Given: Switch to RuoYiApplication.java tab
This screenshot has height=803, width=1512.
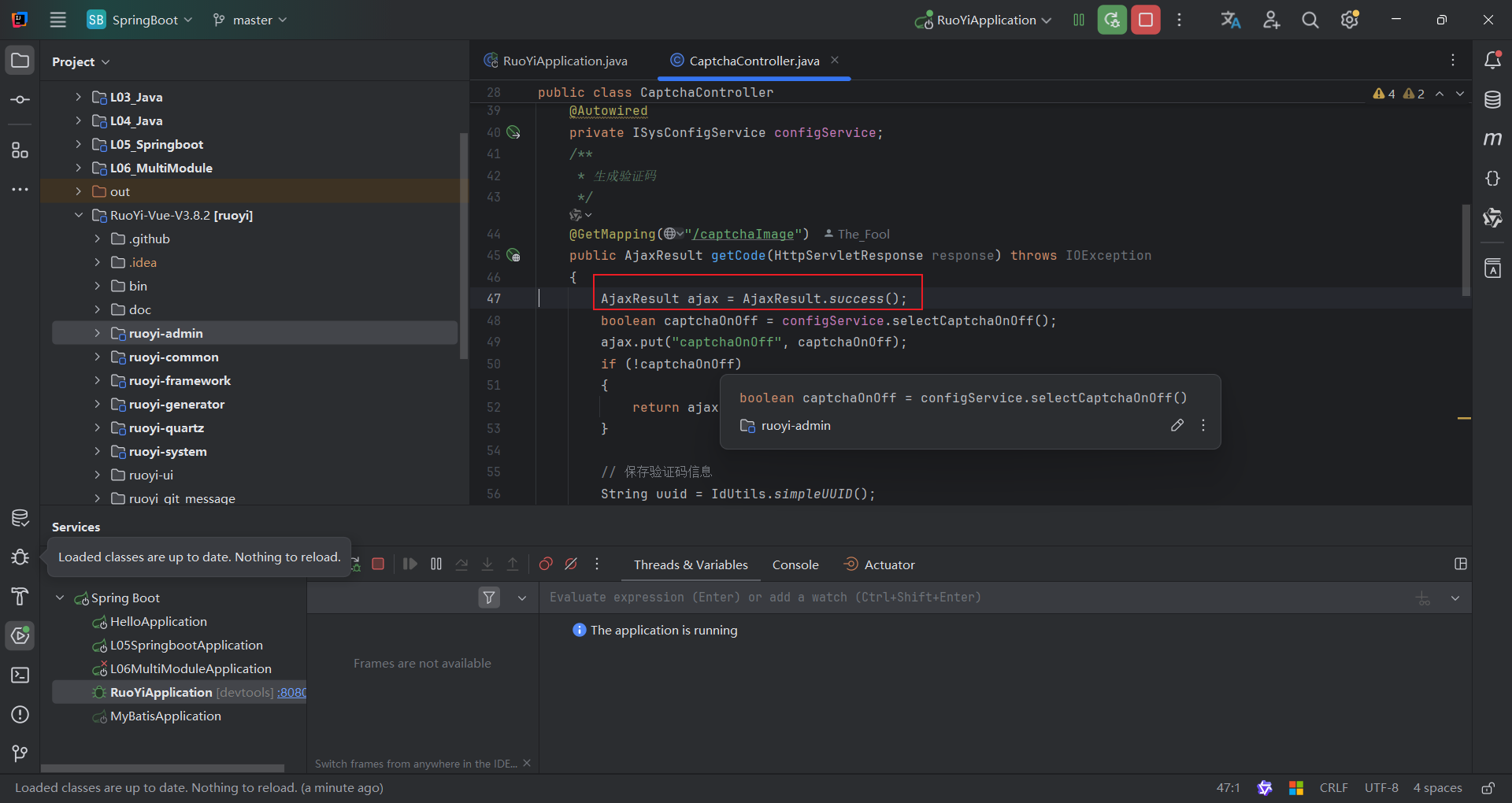Looking at the screenshot, I should point(556,61).
